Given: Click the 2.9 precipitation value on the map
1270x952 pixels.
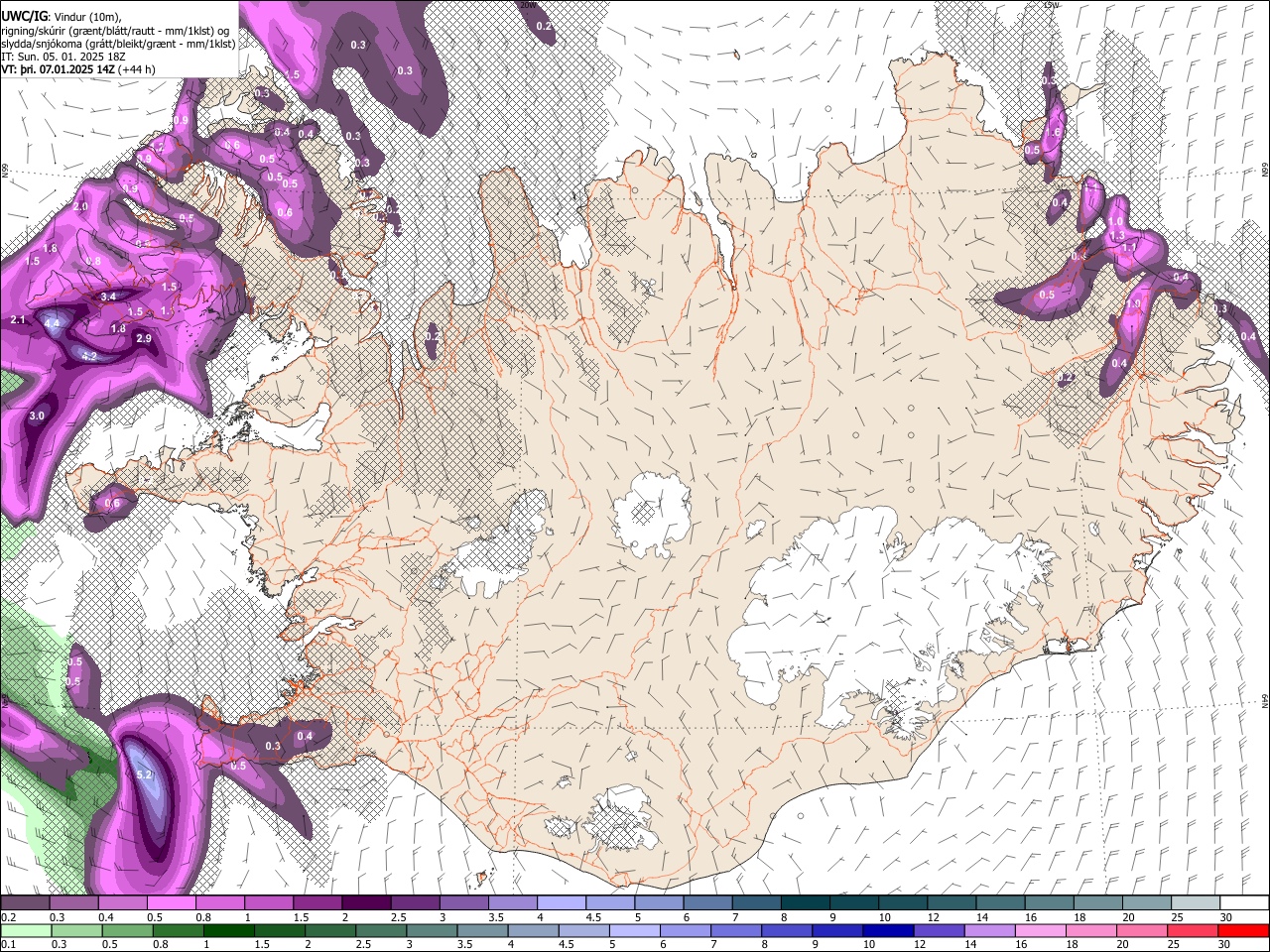Looking at the screenshot, I should point(143,339).
